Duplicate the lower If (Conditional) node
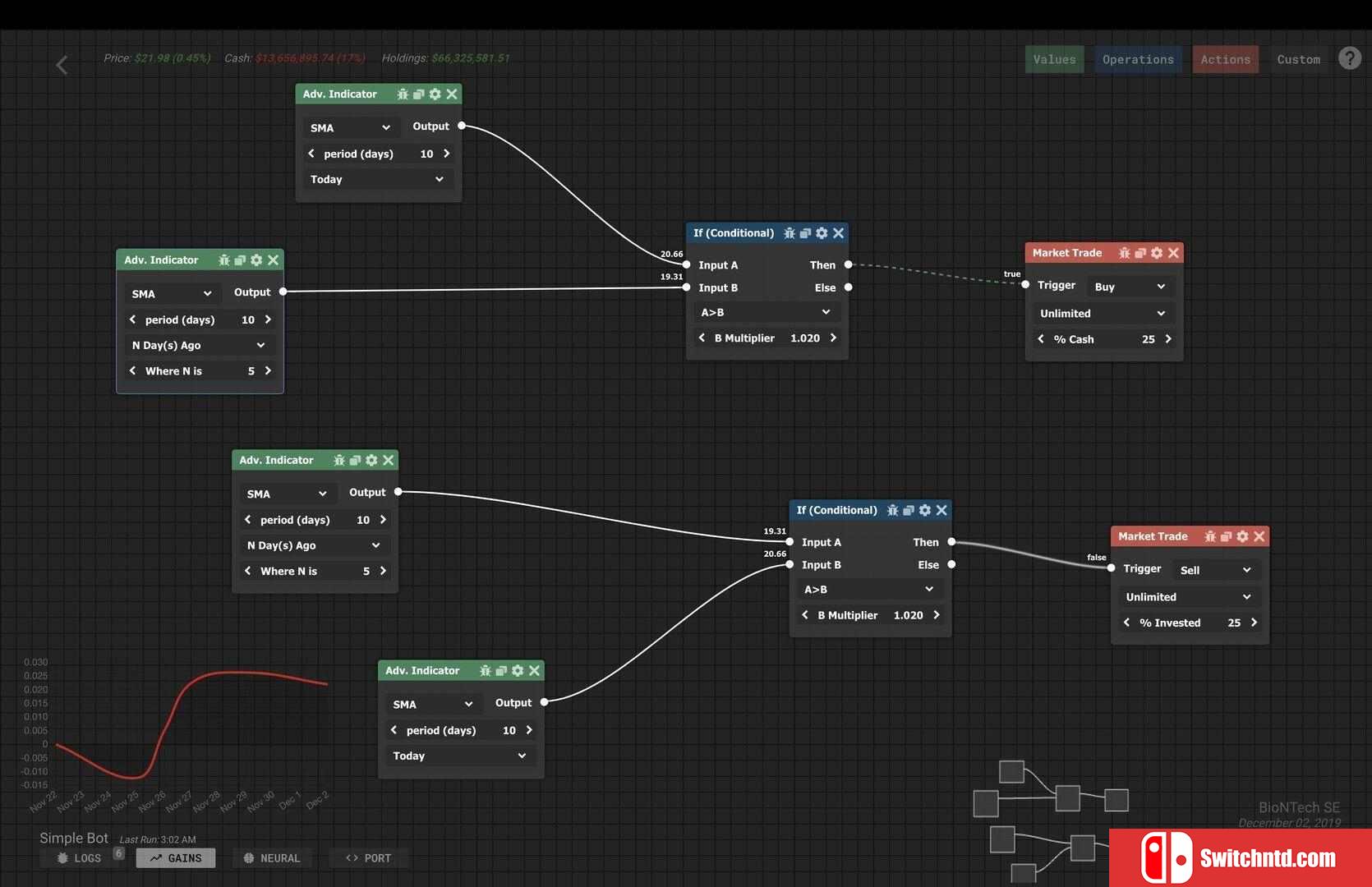Viewport: 1372px width, 887px height. pos(909,510)
